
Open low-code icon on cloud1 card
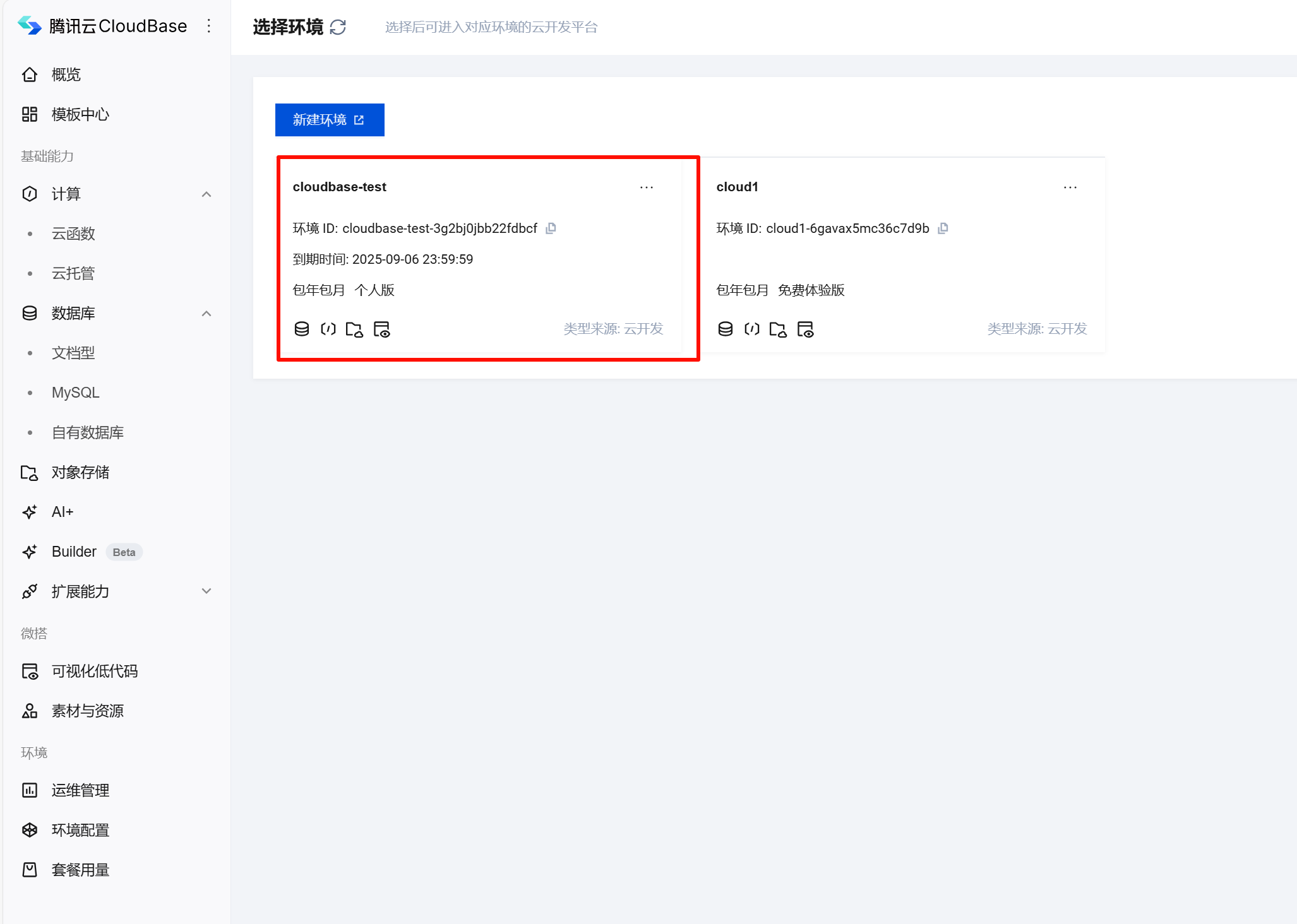click(805, 329)
